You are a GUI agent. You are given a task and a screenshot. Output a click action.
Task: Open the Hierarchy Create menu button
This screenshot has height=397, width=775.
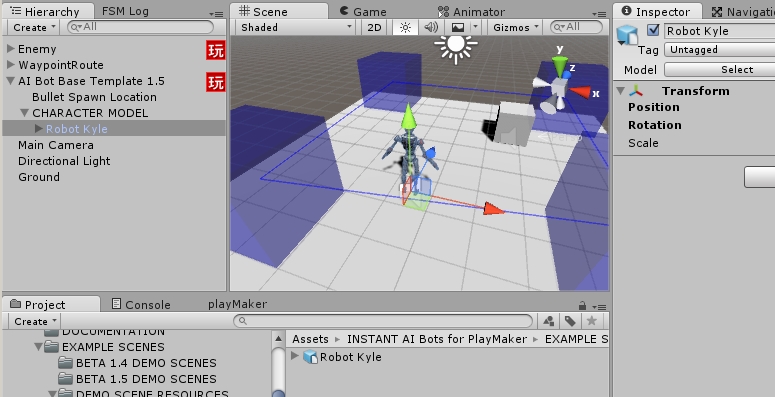(34, 28)
